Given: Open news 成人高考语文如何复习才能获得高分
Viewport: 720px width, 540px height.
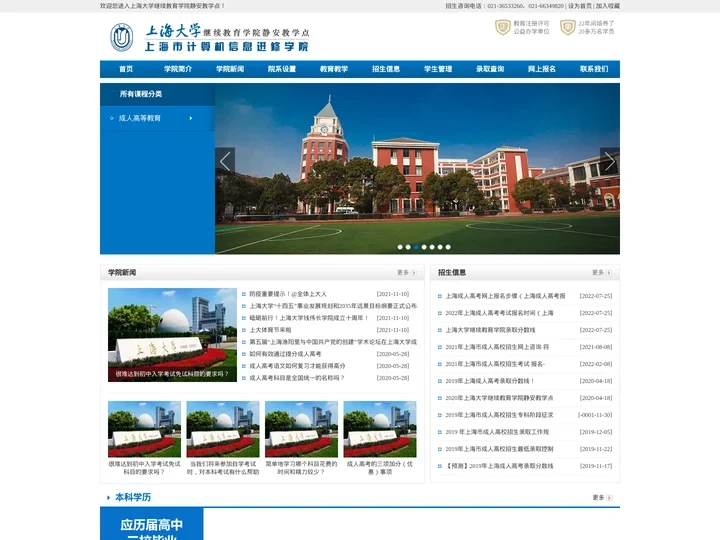Looking at the screenshot, I should tap(297, 366).
